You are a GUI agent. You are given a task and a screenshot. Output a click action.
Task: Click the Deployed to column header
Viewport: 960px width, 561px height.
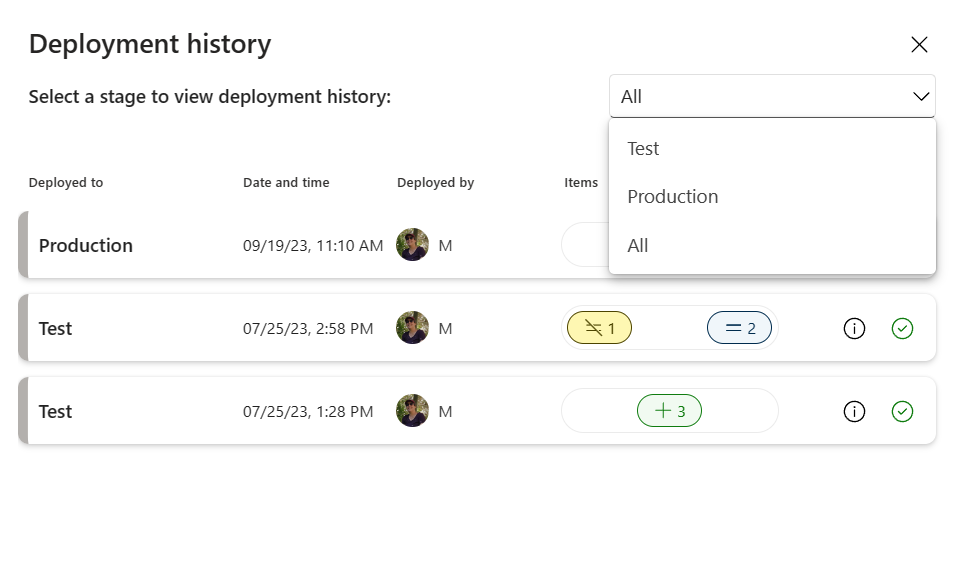coord(66,183)
